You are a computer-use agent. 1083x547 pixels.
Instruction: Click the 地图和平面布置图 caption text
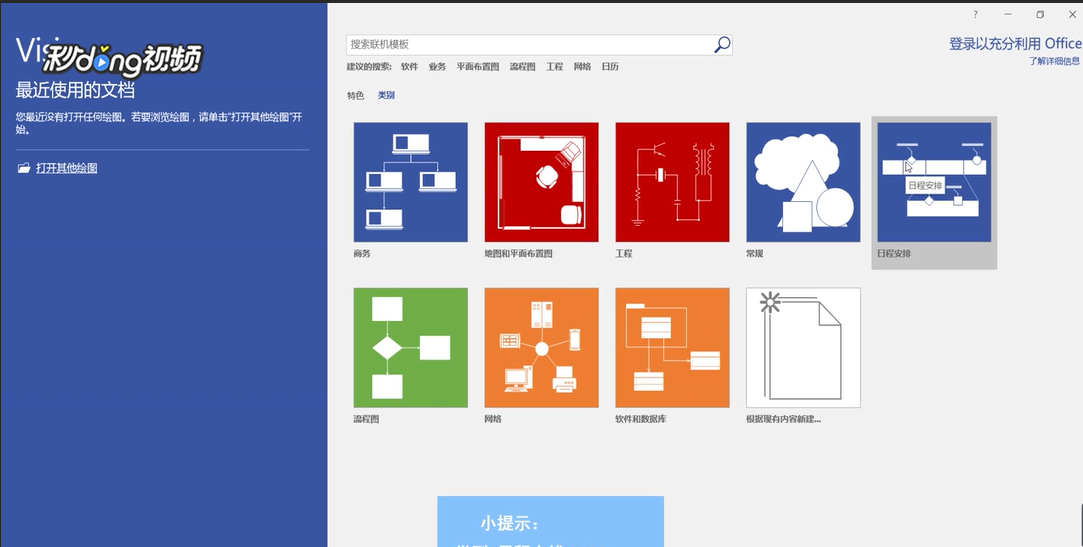coord(519,253)
